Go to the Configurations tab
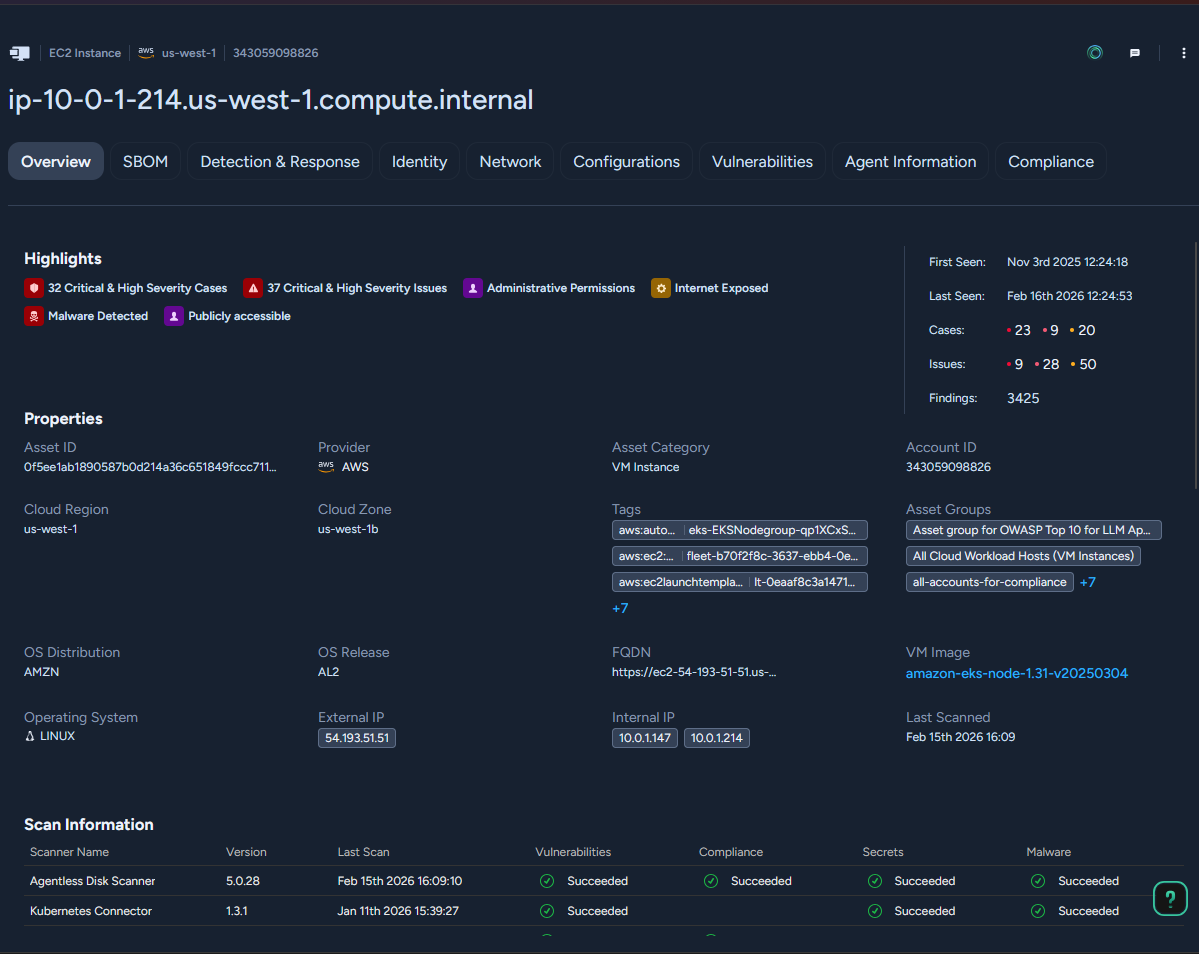1199x954 pixels. tap(626, 161)
